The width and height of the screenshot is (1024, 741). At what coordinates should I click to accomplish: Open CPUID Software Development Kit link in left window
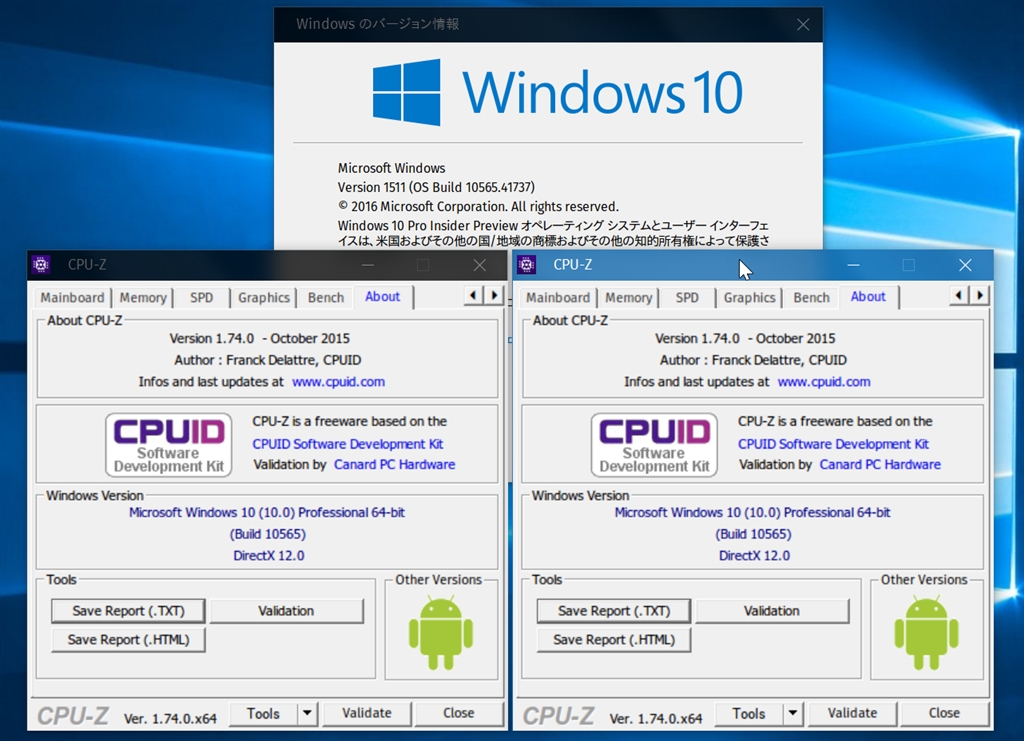tap(347, 444)
